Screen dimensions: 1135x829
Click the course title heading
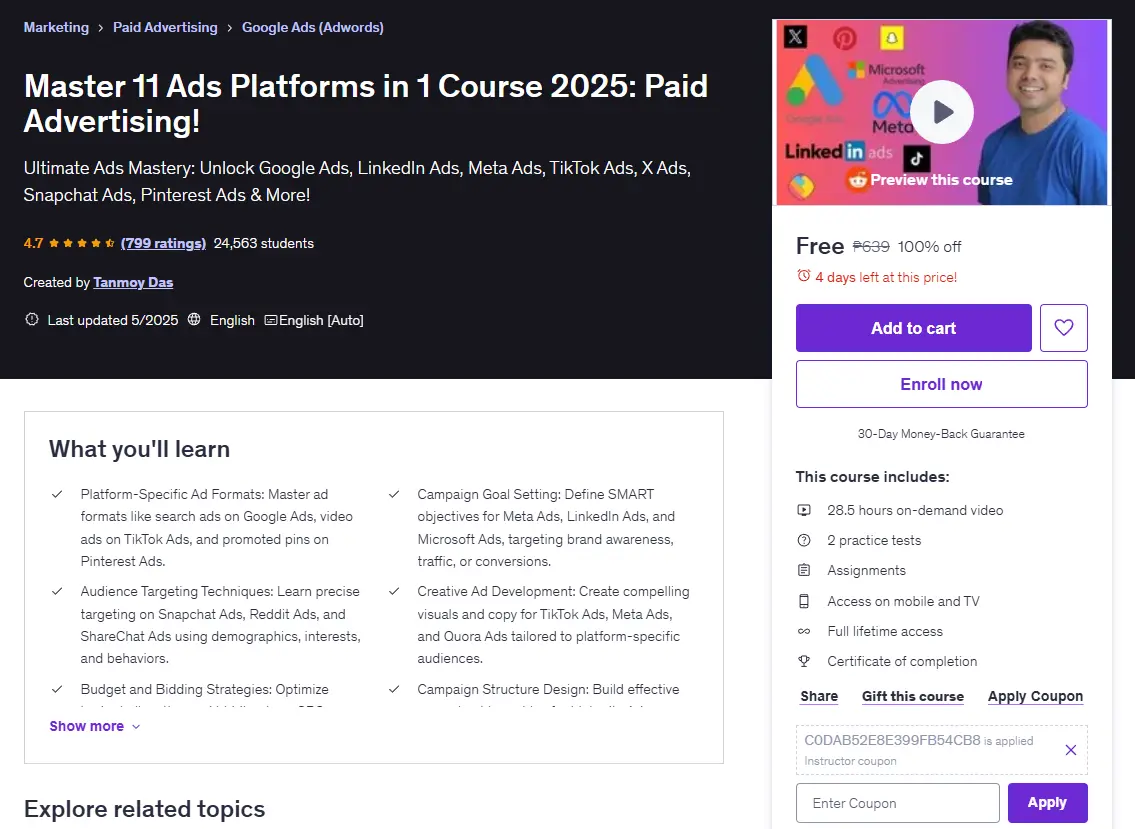(366, 104)
